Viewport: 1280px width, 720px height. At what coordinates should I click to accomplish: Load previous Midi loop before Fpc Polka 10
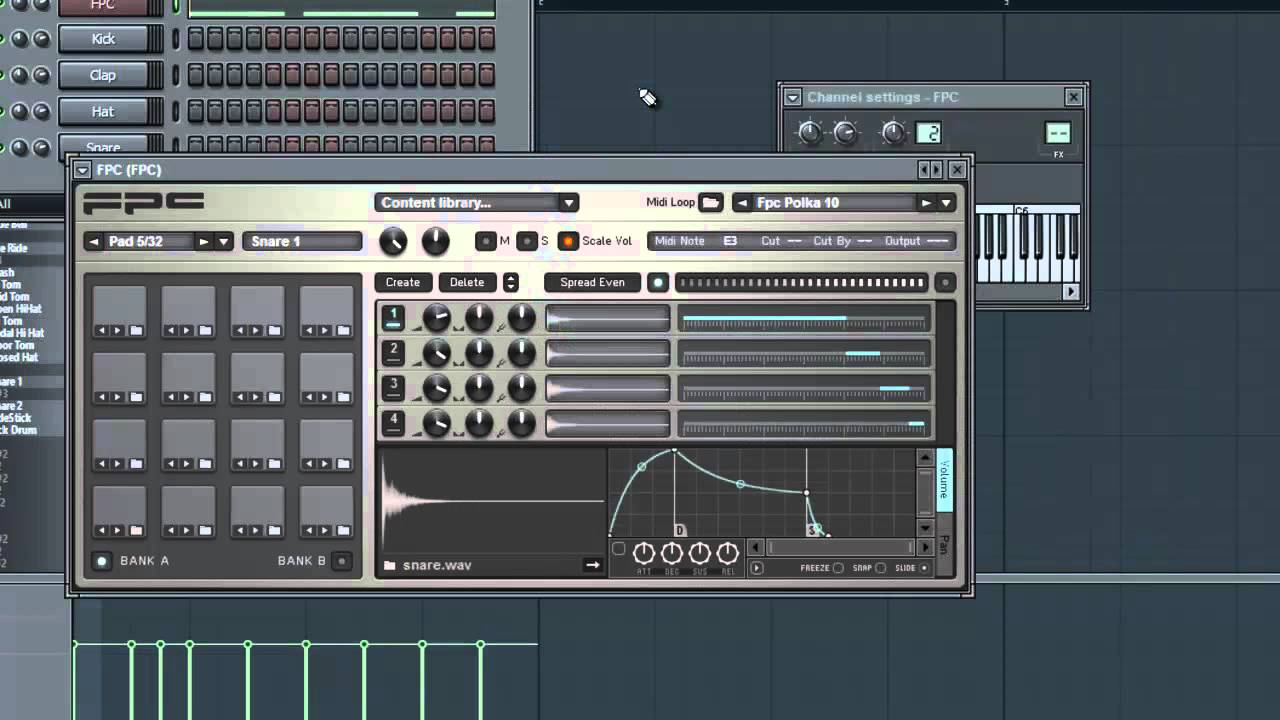pos(742,203)
